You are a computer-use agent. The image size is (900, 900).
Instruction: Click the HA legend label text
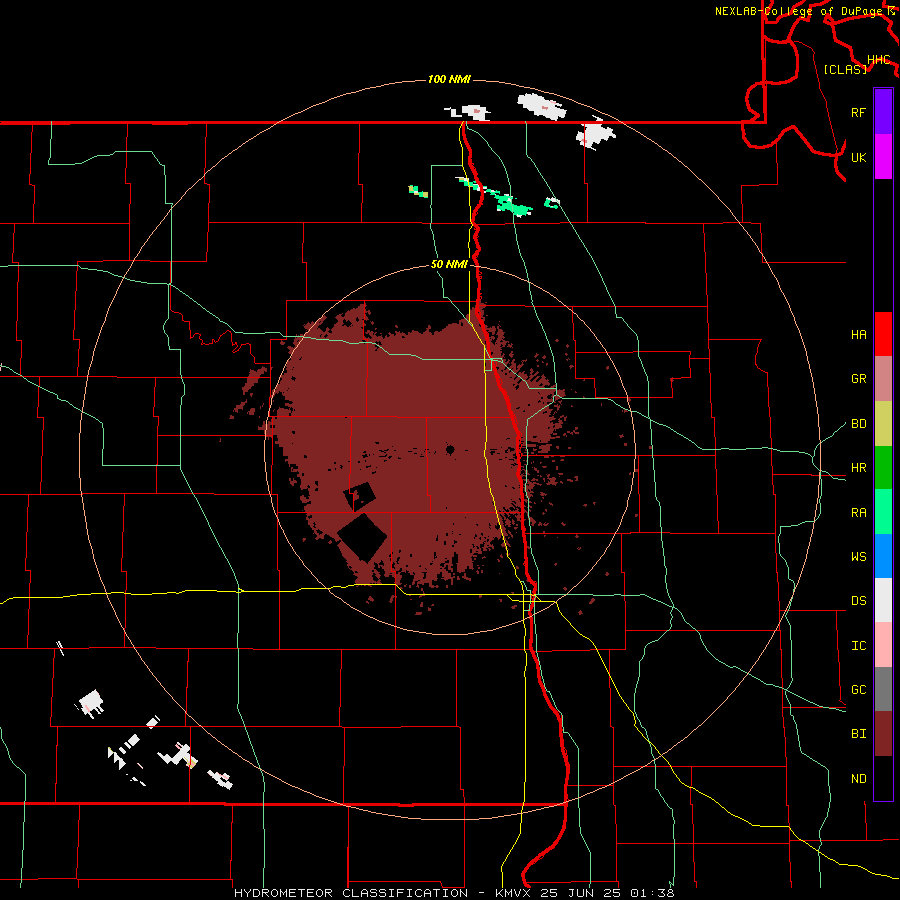[x=859, y=335]
